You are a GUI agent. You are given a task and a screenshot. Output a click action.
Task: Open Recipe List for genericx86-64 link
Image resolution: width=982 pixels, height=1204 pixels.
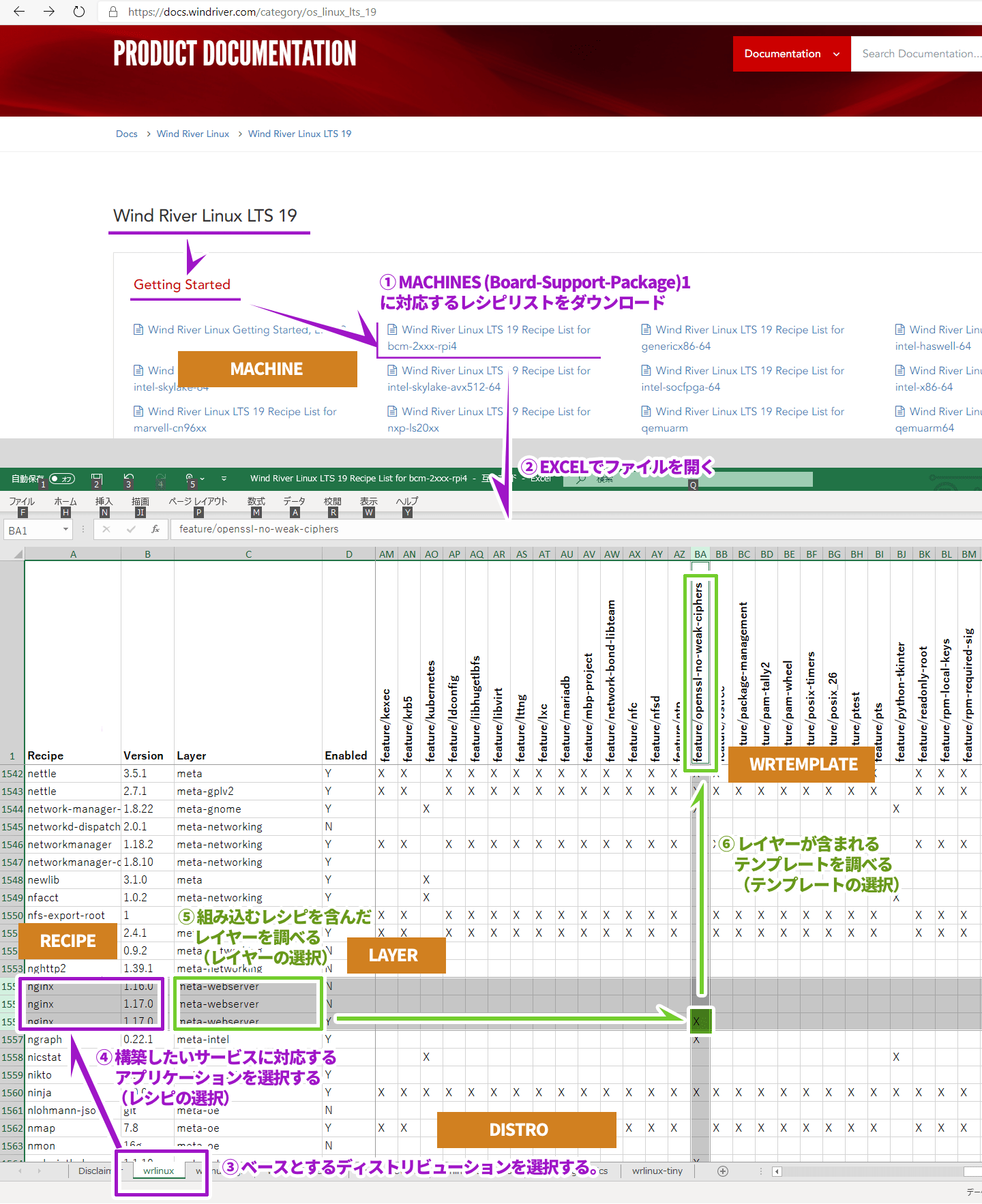[x=743, y=337]
